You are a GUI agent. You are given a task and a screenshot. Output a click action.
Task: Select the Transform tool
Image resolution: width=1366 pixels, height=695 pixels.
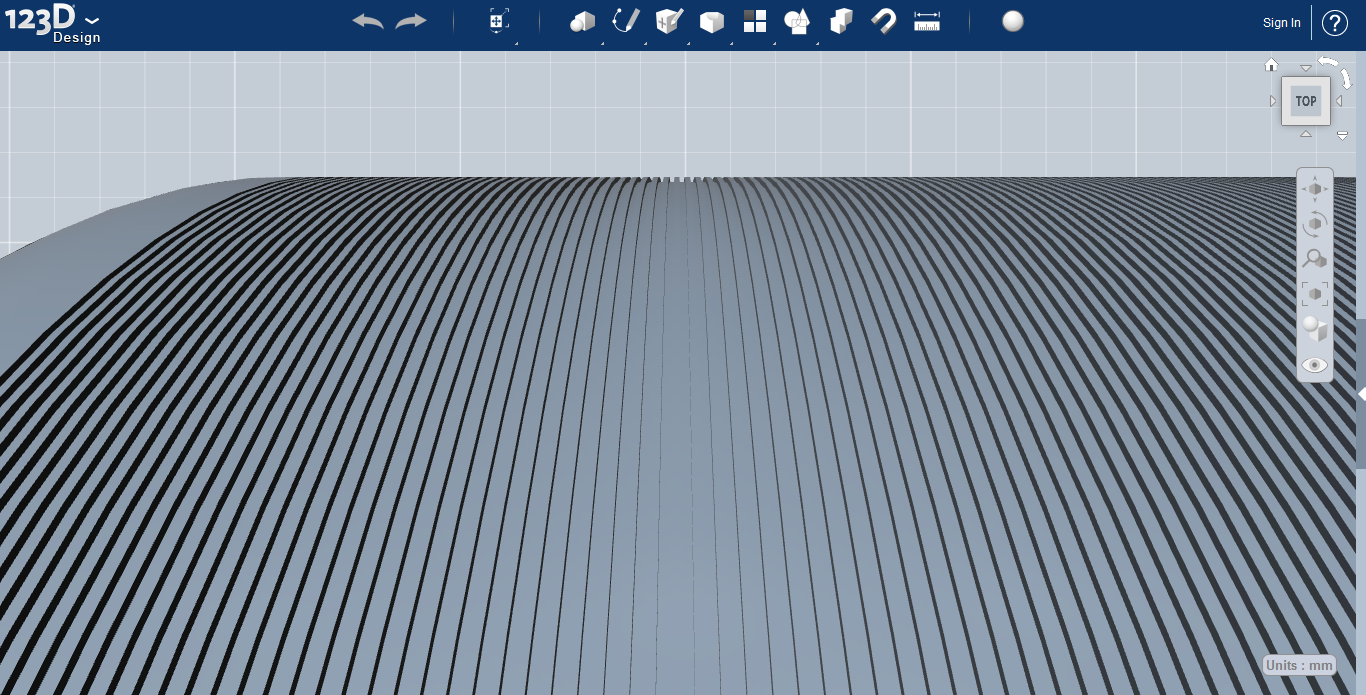click(497, 18)
